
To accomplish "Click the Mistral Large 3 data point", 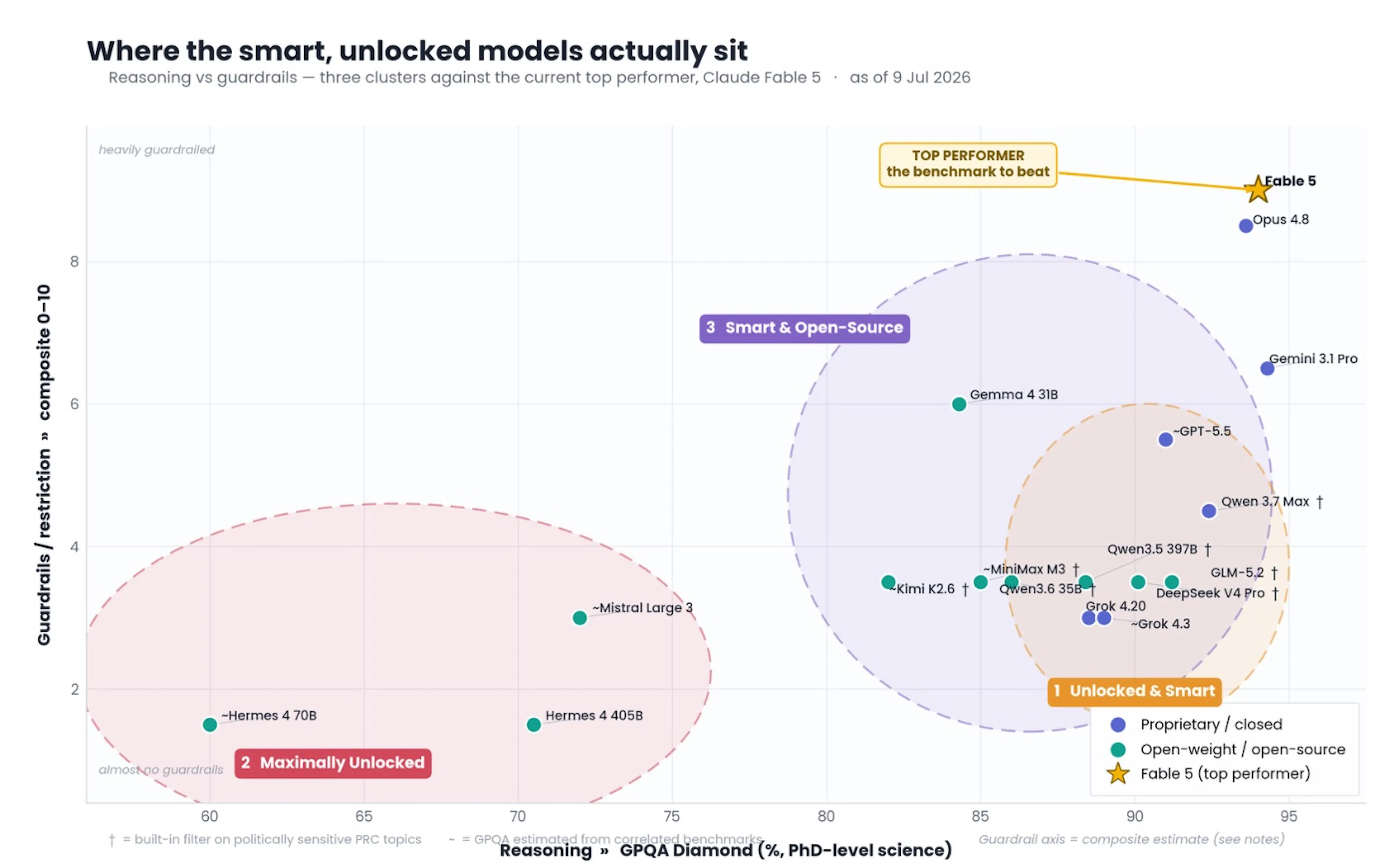I will 580,618.
